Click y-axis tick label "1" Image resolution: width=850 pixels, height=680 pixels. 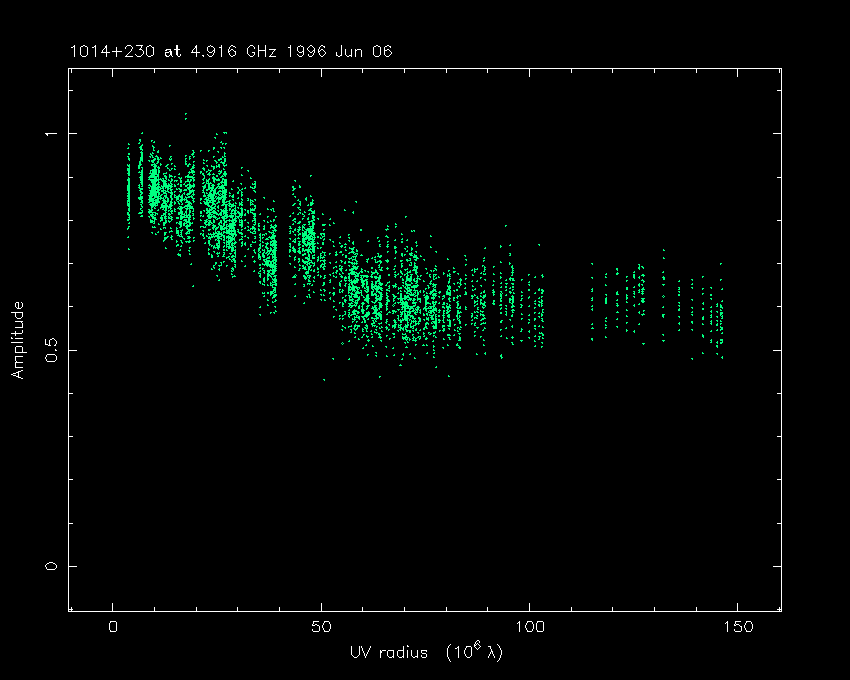tap(51, 134)
